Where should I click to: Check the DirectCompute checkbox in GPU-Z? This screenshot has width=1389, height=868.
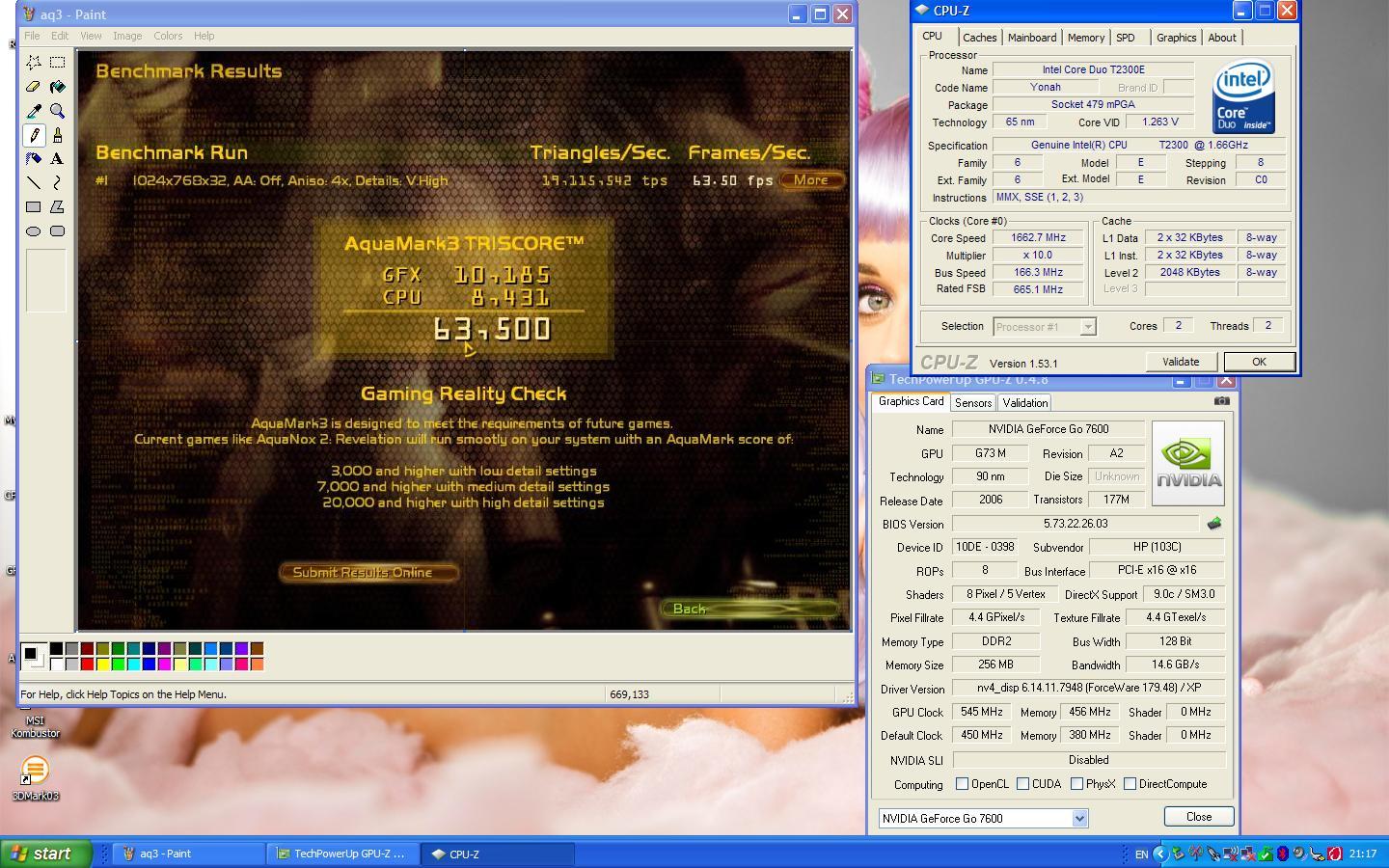coord(1130,784)
